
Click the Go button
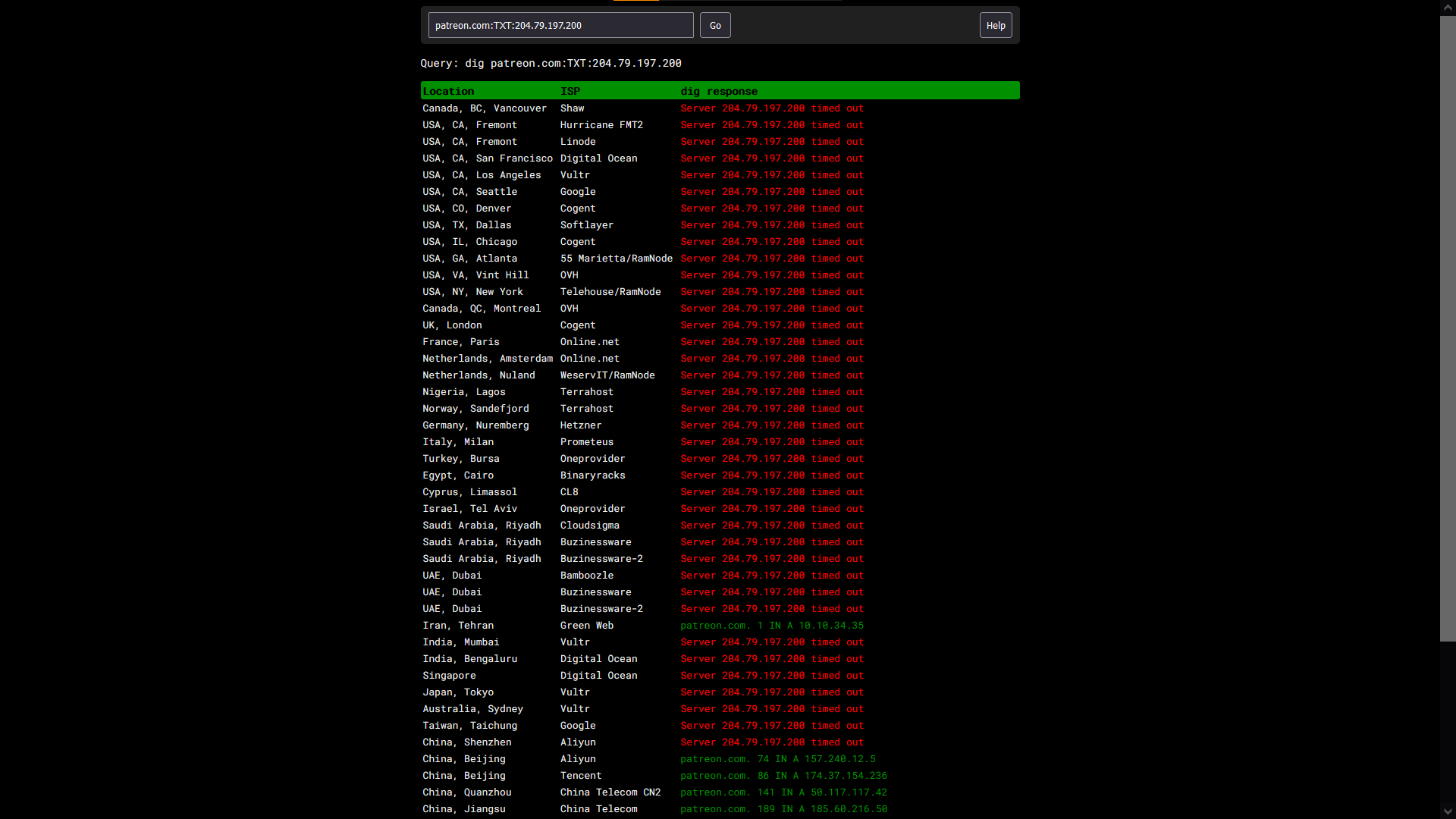point(714,25)
